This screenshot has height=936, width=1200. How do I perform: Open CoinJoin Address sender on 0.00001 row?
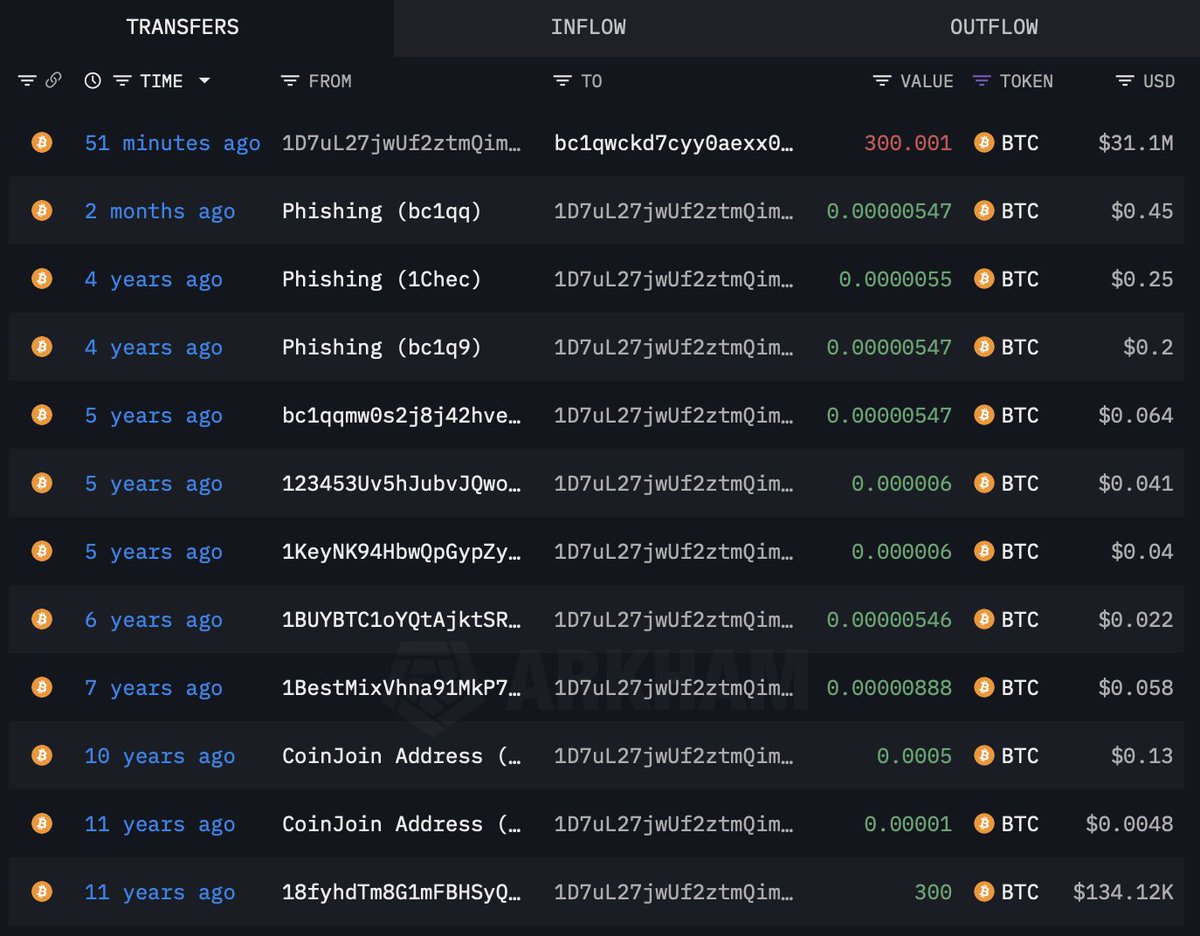pyautogui.click(x=401, y=824)
